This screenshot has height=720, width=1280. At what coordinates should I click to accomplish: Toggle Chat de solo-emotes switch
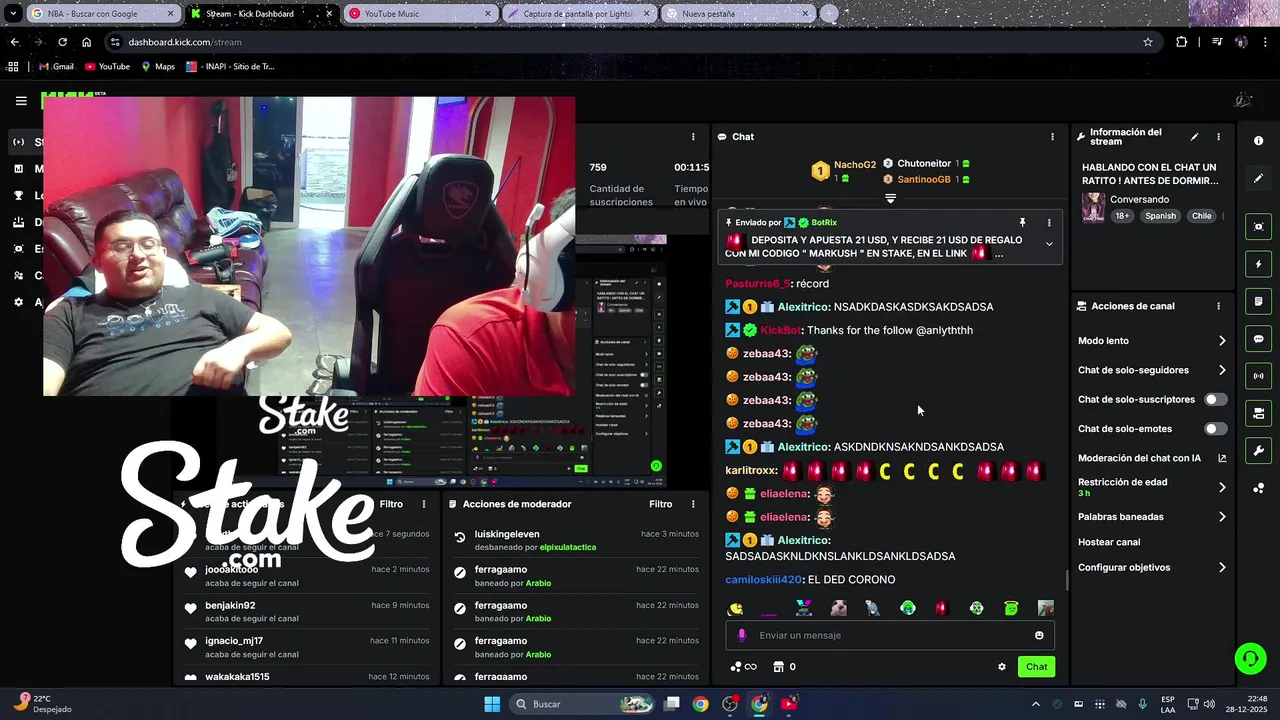(x=1215, y=429)
